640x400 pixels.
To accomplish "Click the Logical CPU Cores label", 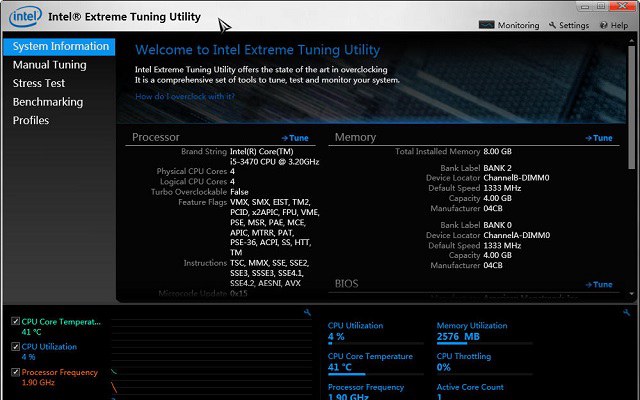I will tap(193, 182).
